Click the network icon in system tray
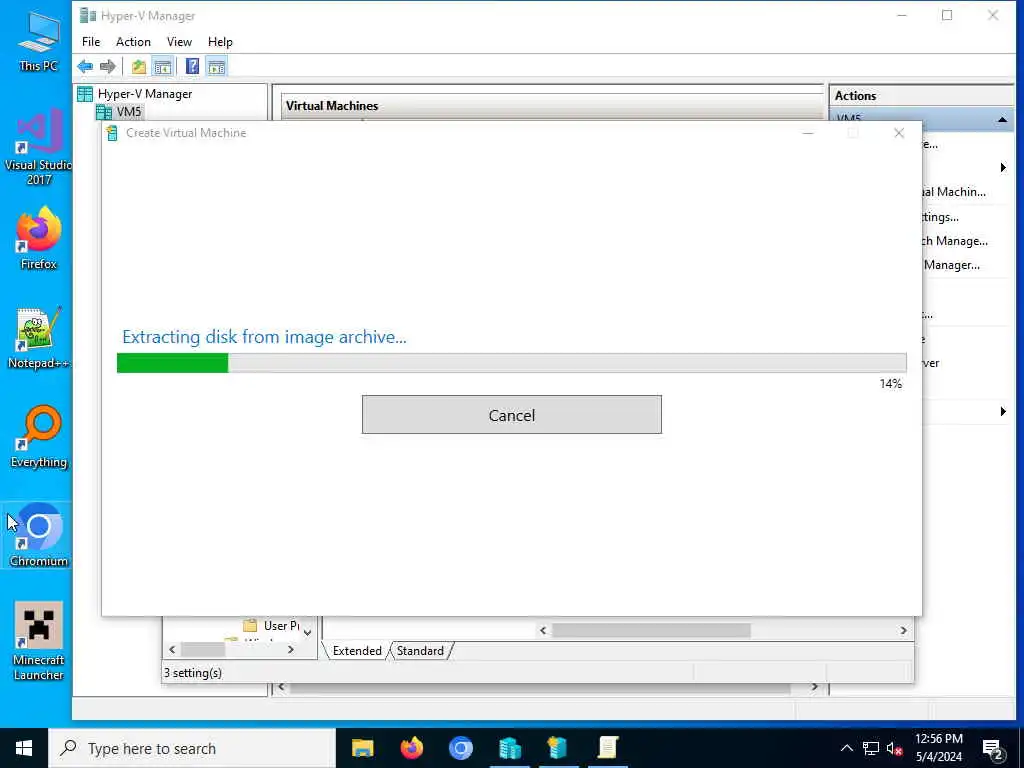 pyautogui.click(x=871, y=748)
